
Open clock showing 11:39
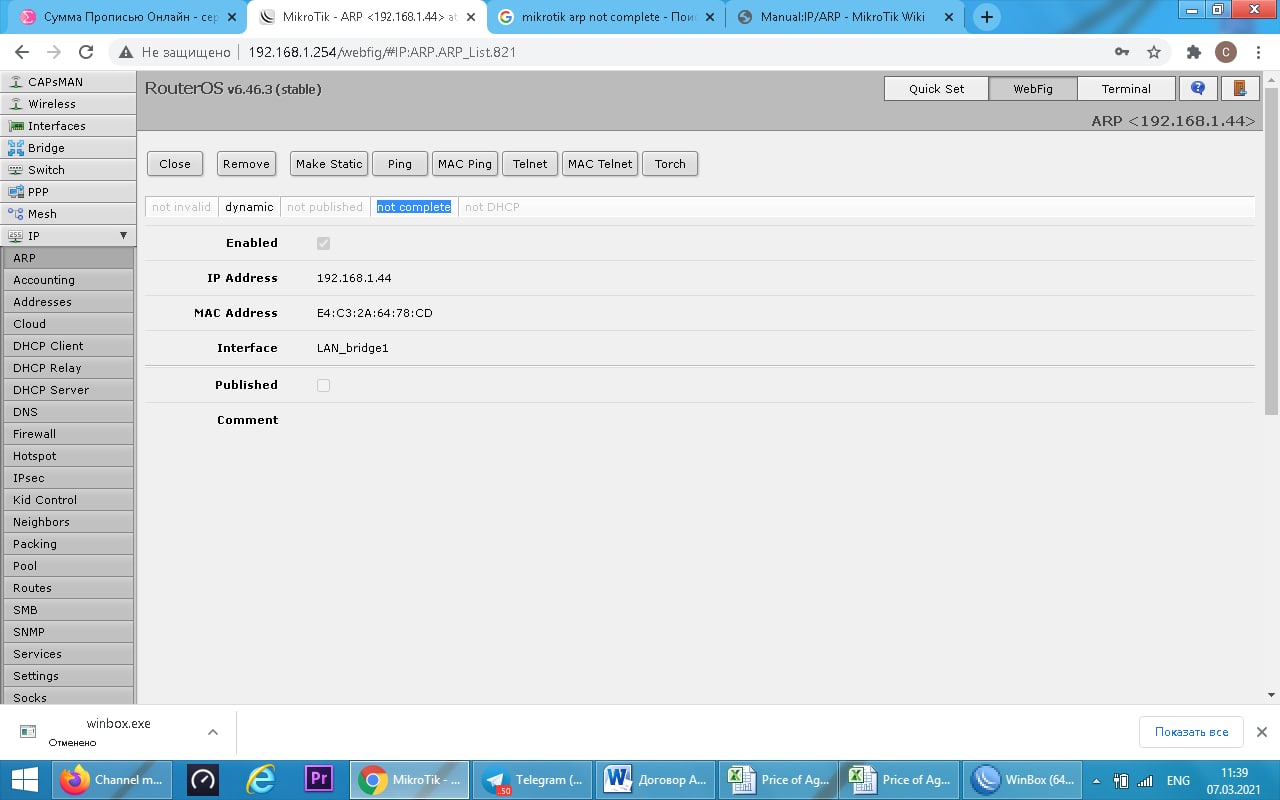pyautogui.click(x=1234, y=780)
